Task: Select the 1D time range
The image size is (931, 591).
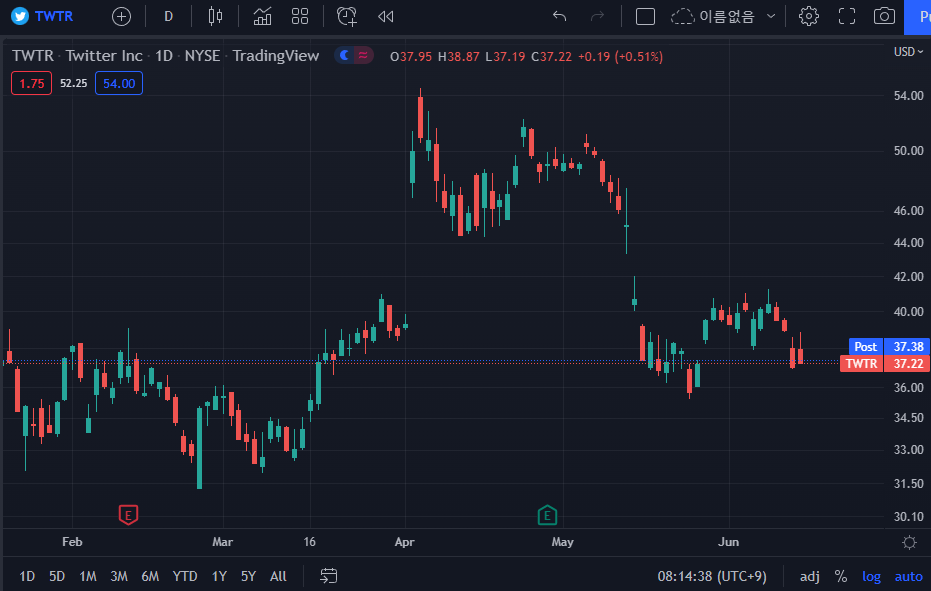Action: click(x=27, y=576)
